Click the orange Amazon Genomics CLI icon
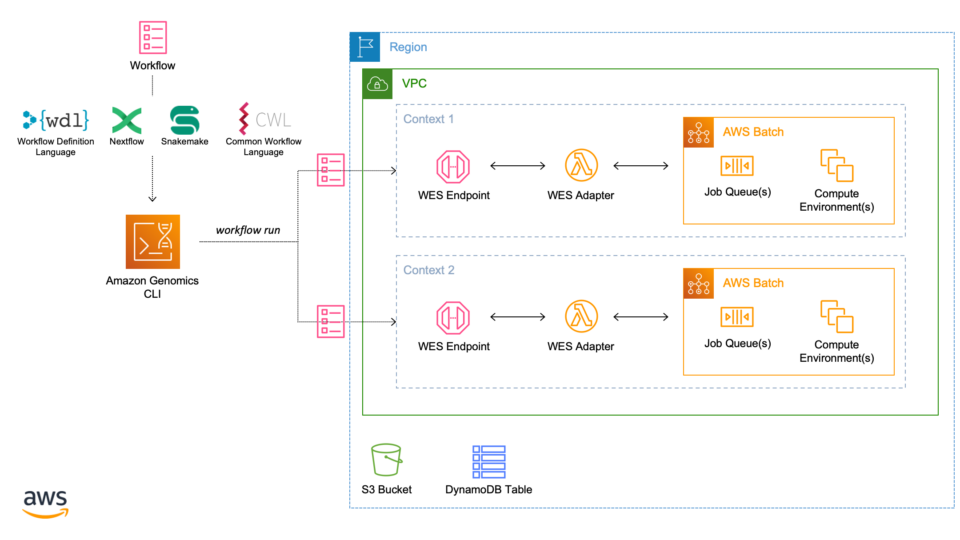Screen dimensions: 960x540 pos(152,242)
